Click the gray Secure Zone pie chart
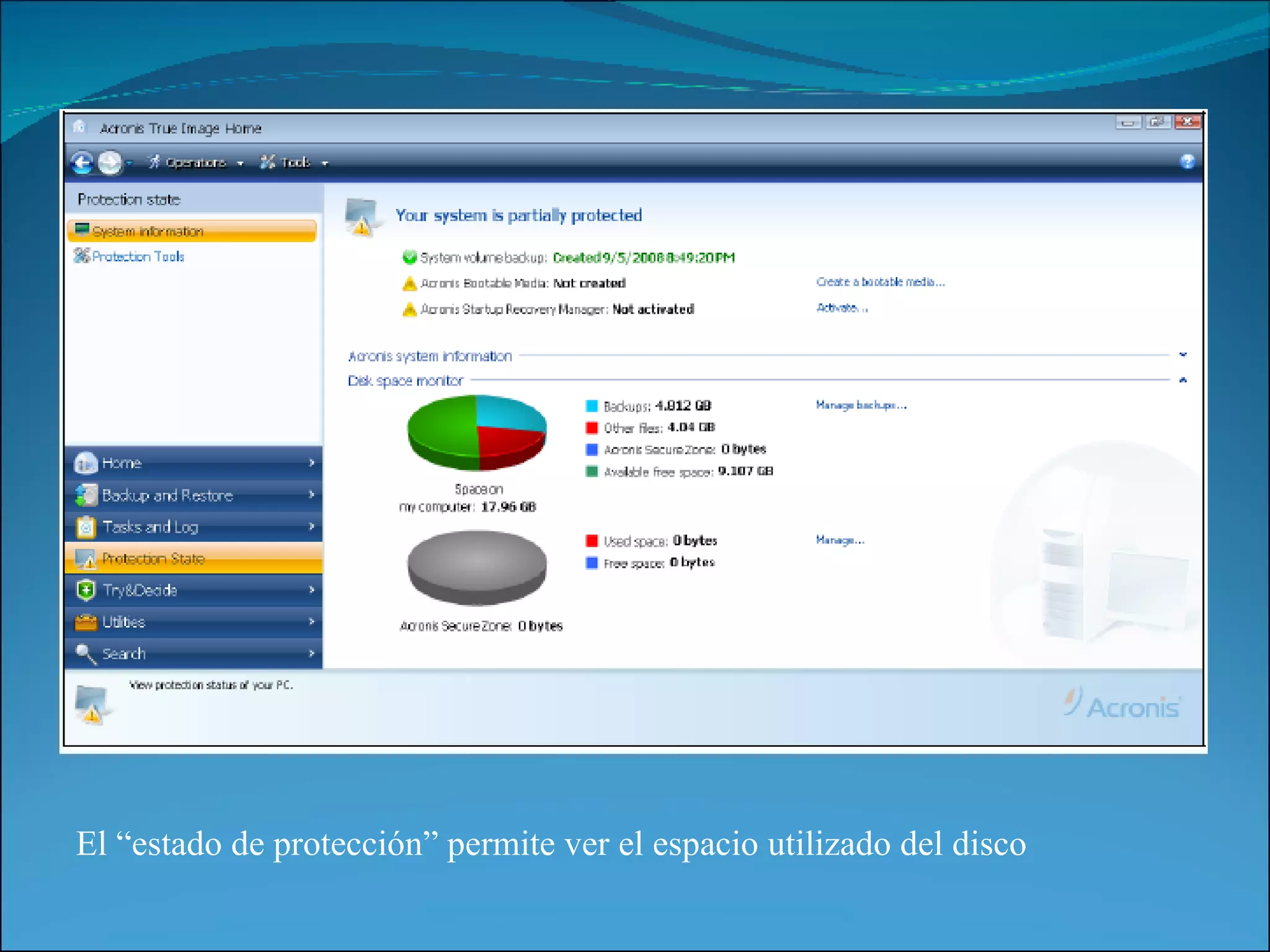 pyautogui.click(x=477, y=567)
